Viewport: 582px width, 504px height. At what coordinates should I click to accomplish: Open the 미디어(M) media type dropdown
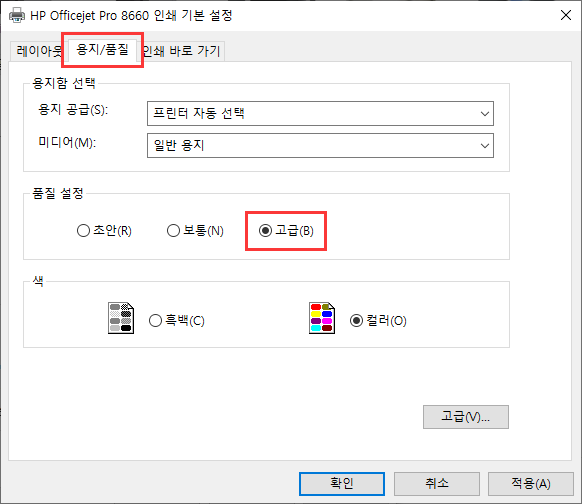(320, 145)
